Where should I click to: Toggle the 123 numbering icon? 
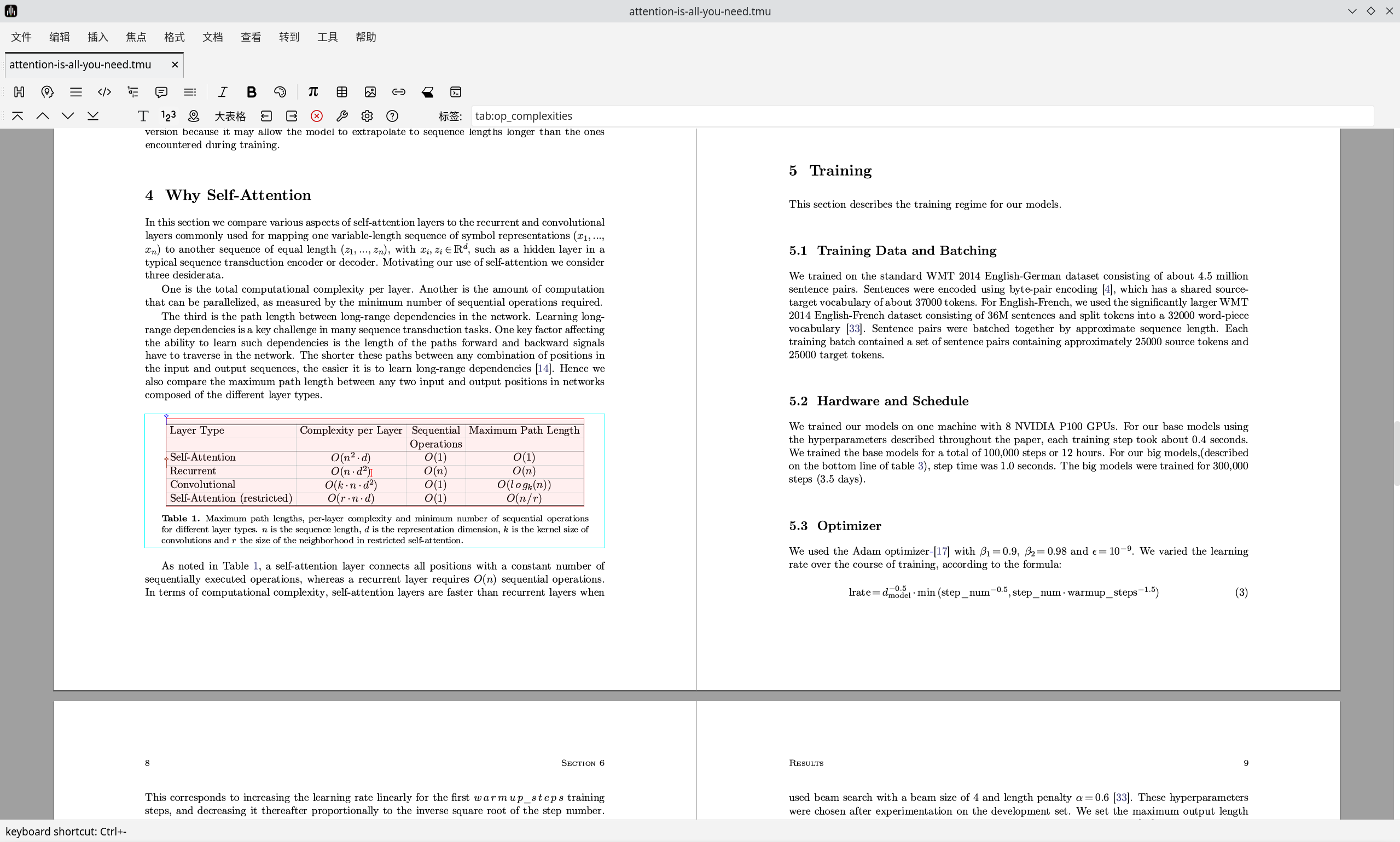(x=169, y=117)
